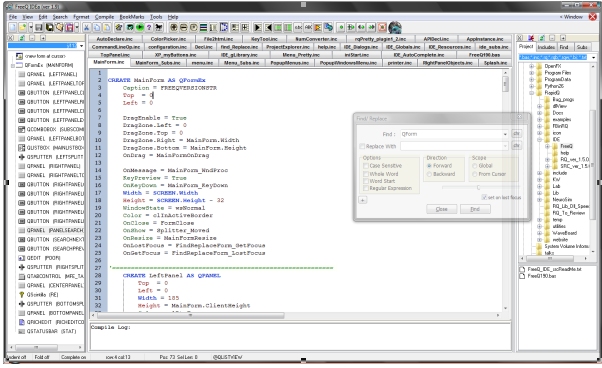Click the black horse toolbar icon
Screen dimensions: 602x368
[159, 27]
